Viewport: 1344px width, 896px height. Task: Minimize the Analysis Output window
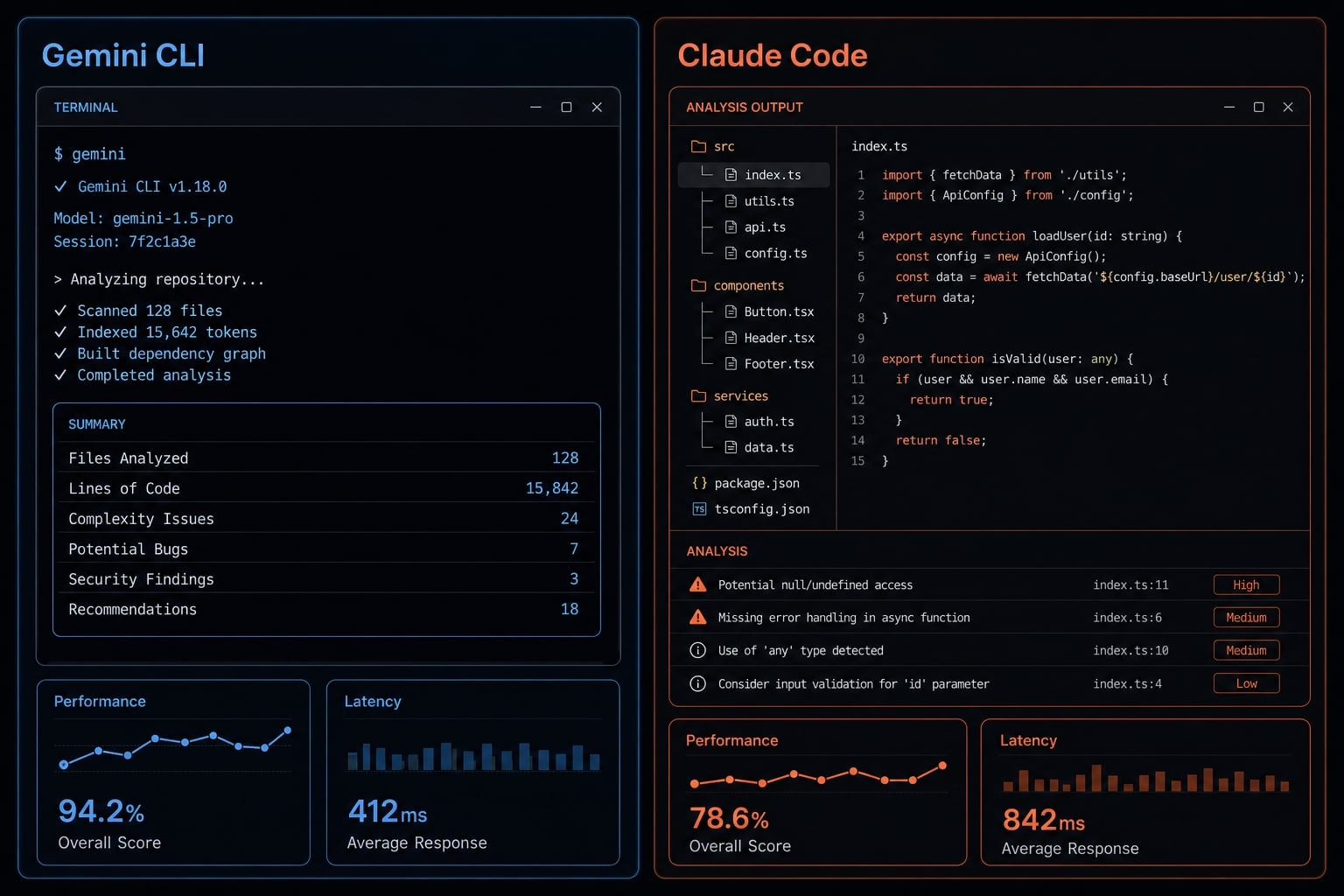1229,107
